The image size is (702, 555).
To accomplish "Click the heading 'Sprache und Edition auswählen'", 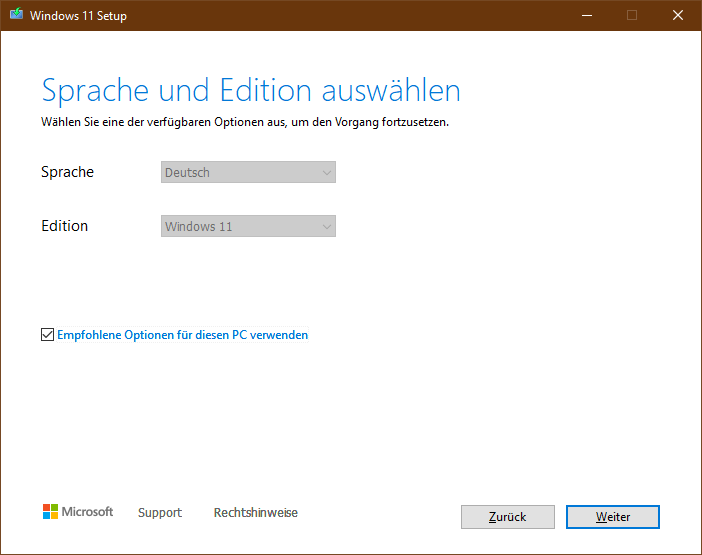I will 251,91.
